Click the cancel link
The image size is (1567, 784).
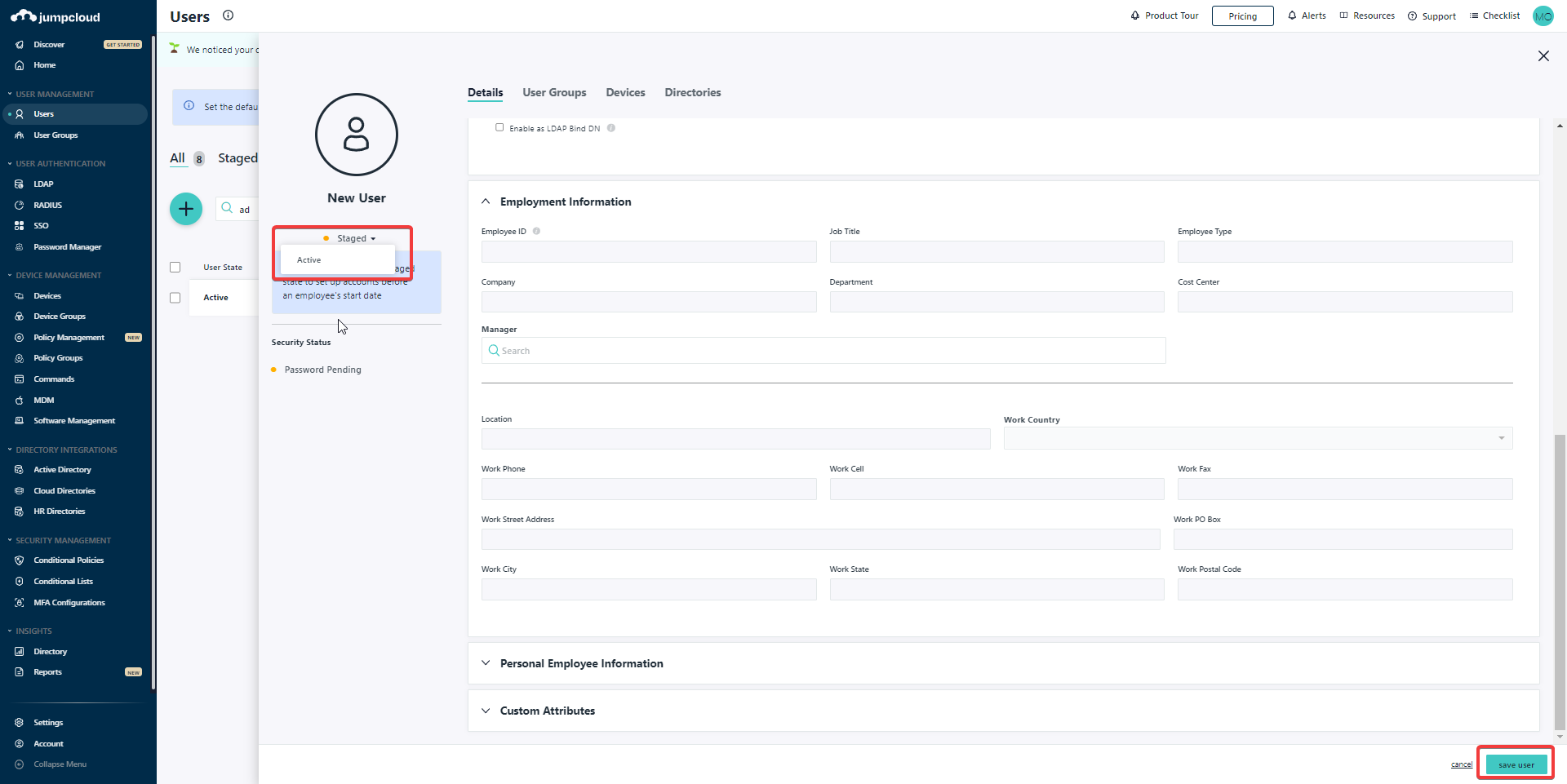tap(1461, 765)
